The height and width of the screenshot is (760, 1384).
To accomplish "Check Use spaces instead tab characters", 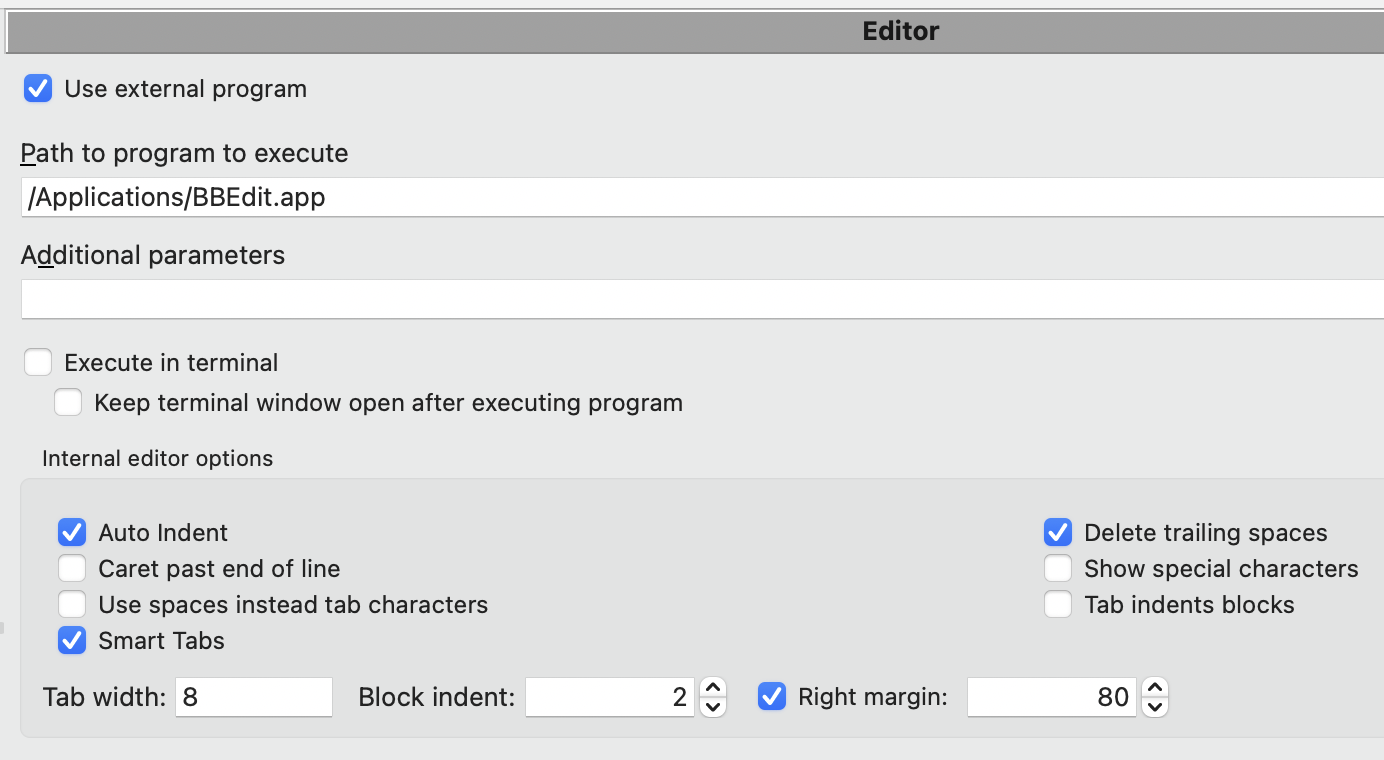I will pyautogui.click(x=71, y=604).
